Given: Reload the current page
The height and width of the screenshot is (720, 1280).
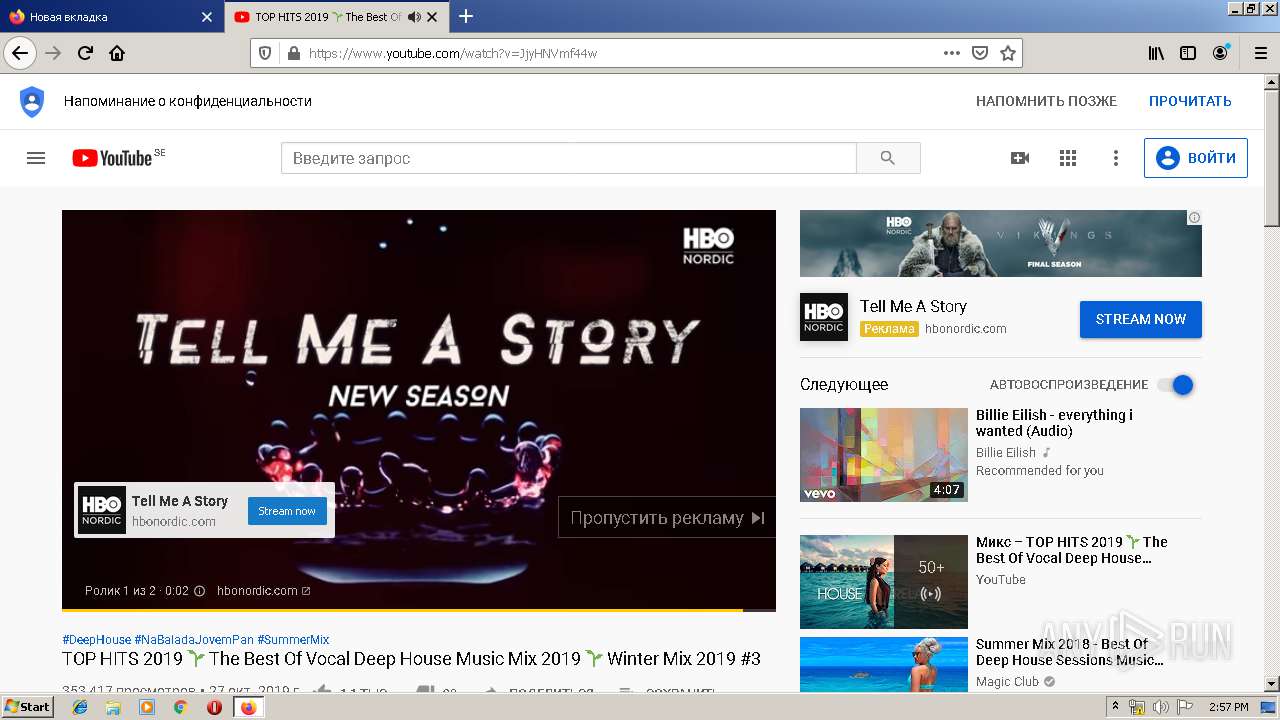Looking at the screenshot, I should (85, 53).
